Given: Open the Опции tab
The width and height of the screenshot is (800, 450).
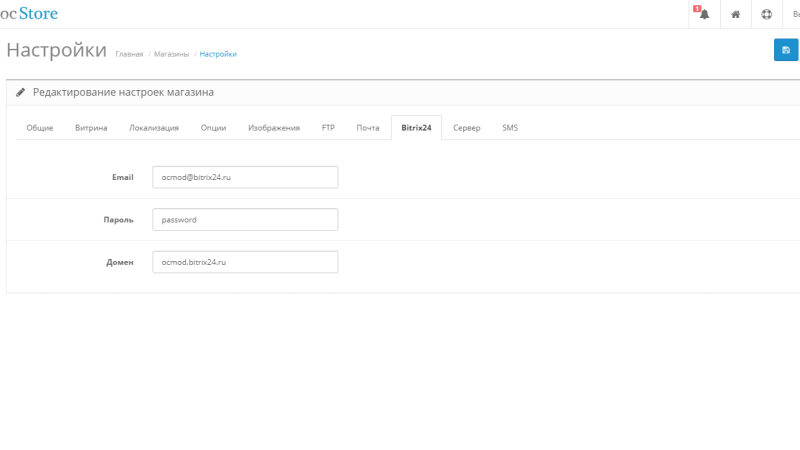Looking at the screenshot, I should (213, 128).
